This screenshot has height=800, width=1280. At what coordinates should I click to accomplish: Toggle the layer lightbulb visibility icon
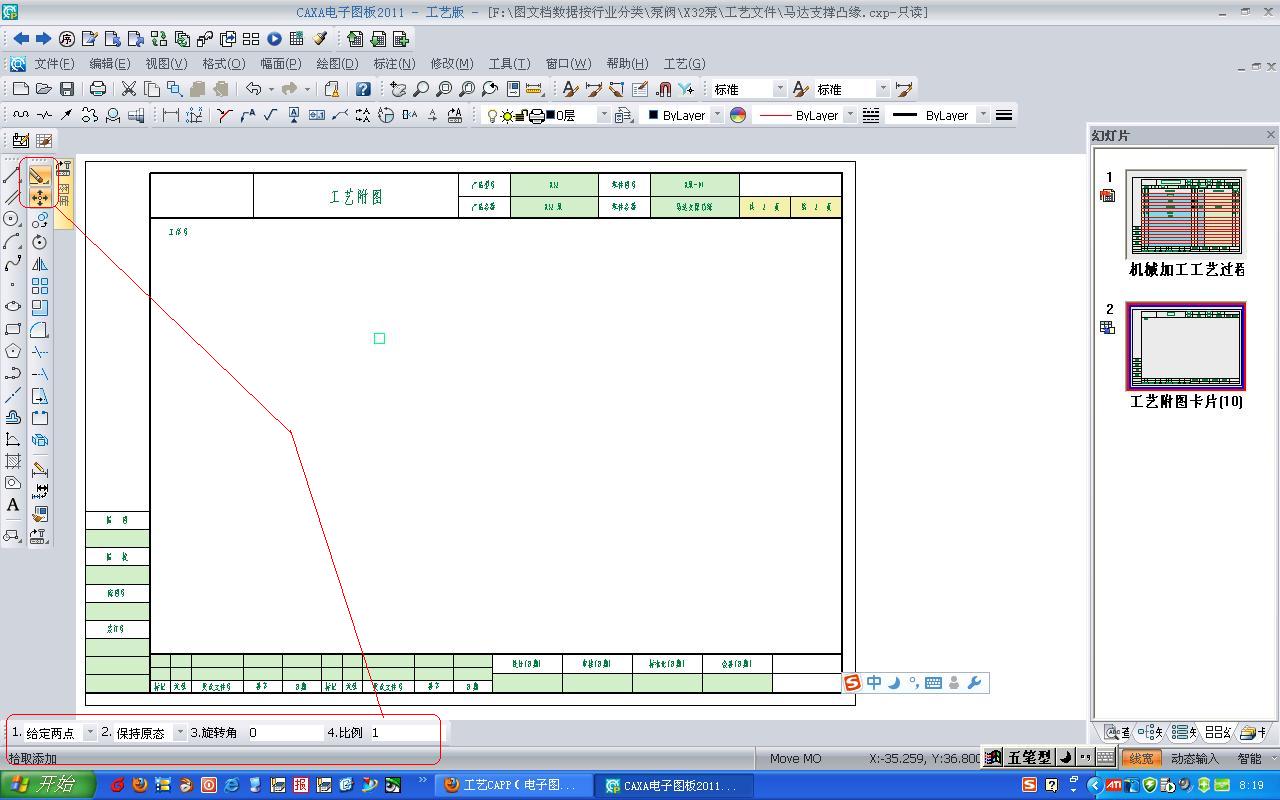click(x=492, y=115)
